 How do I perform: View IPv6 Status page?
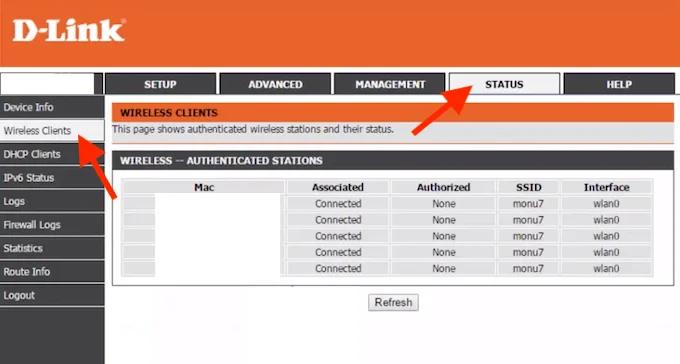52,177
